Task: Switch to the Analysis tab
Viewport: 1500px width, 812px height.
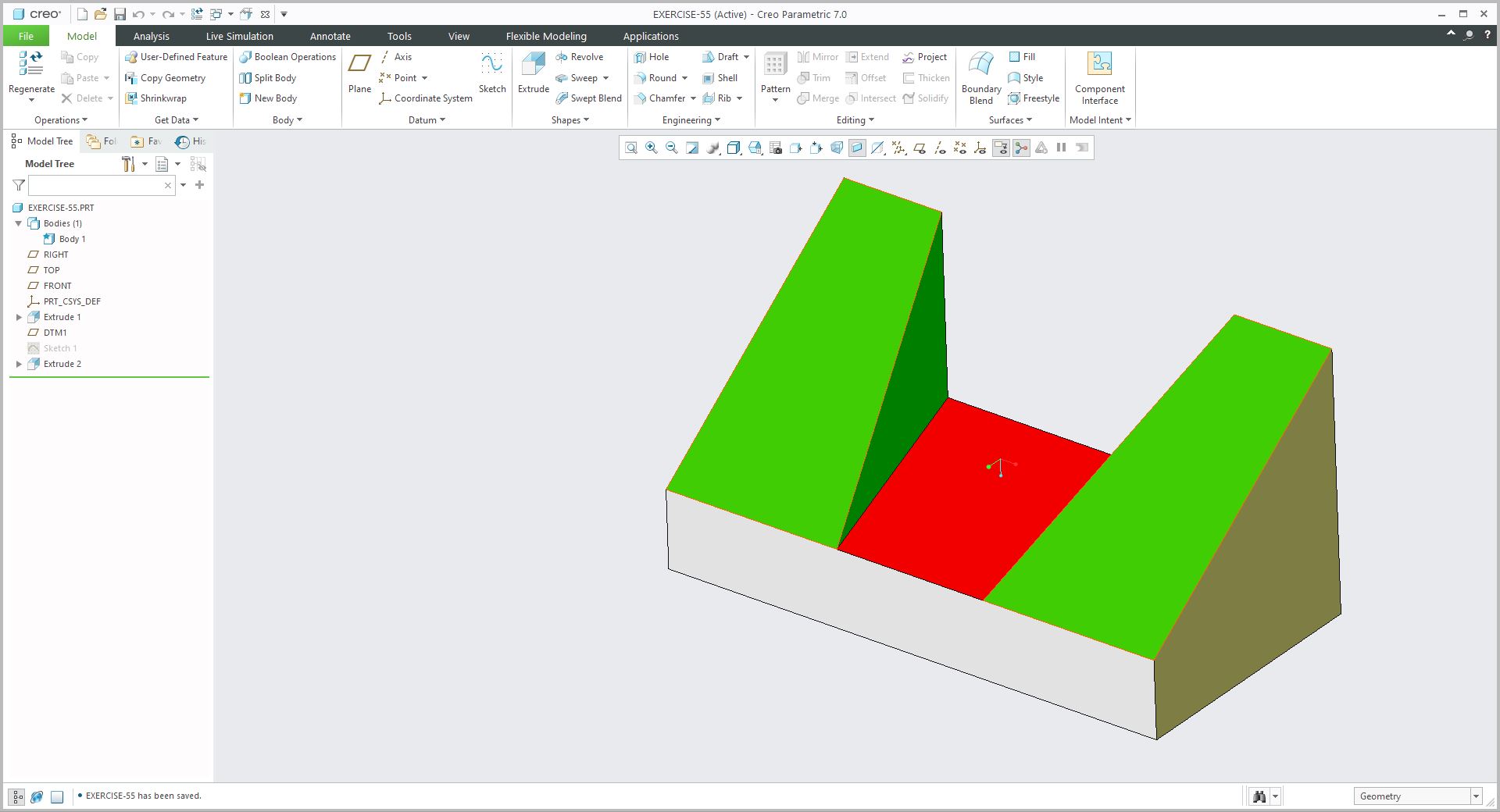Action: point(151,36)
